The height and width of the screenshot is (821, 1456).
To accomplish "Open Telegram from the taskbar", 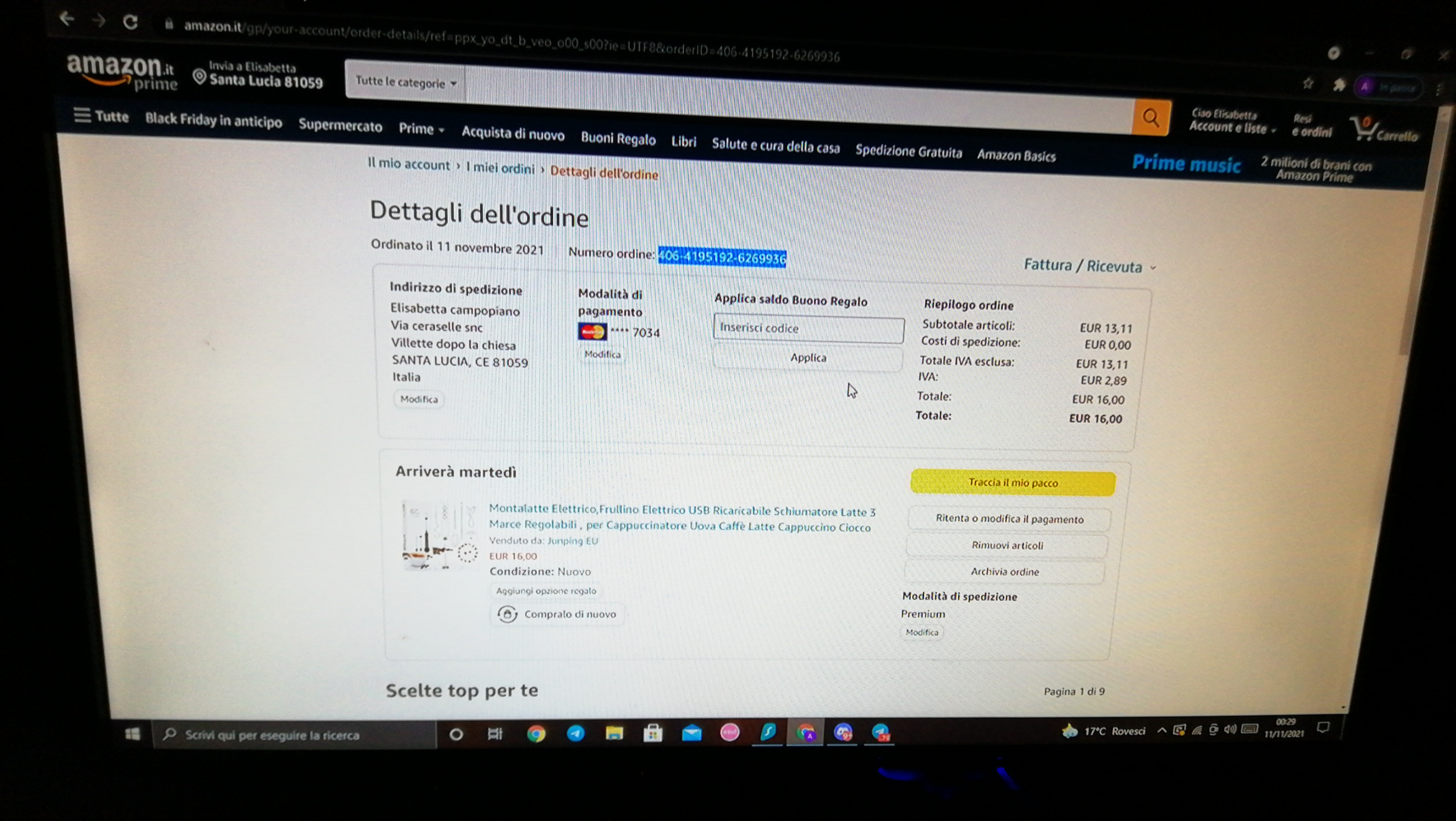I will coord(575,734).
